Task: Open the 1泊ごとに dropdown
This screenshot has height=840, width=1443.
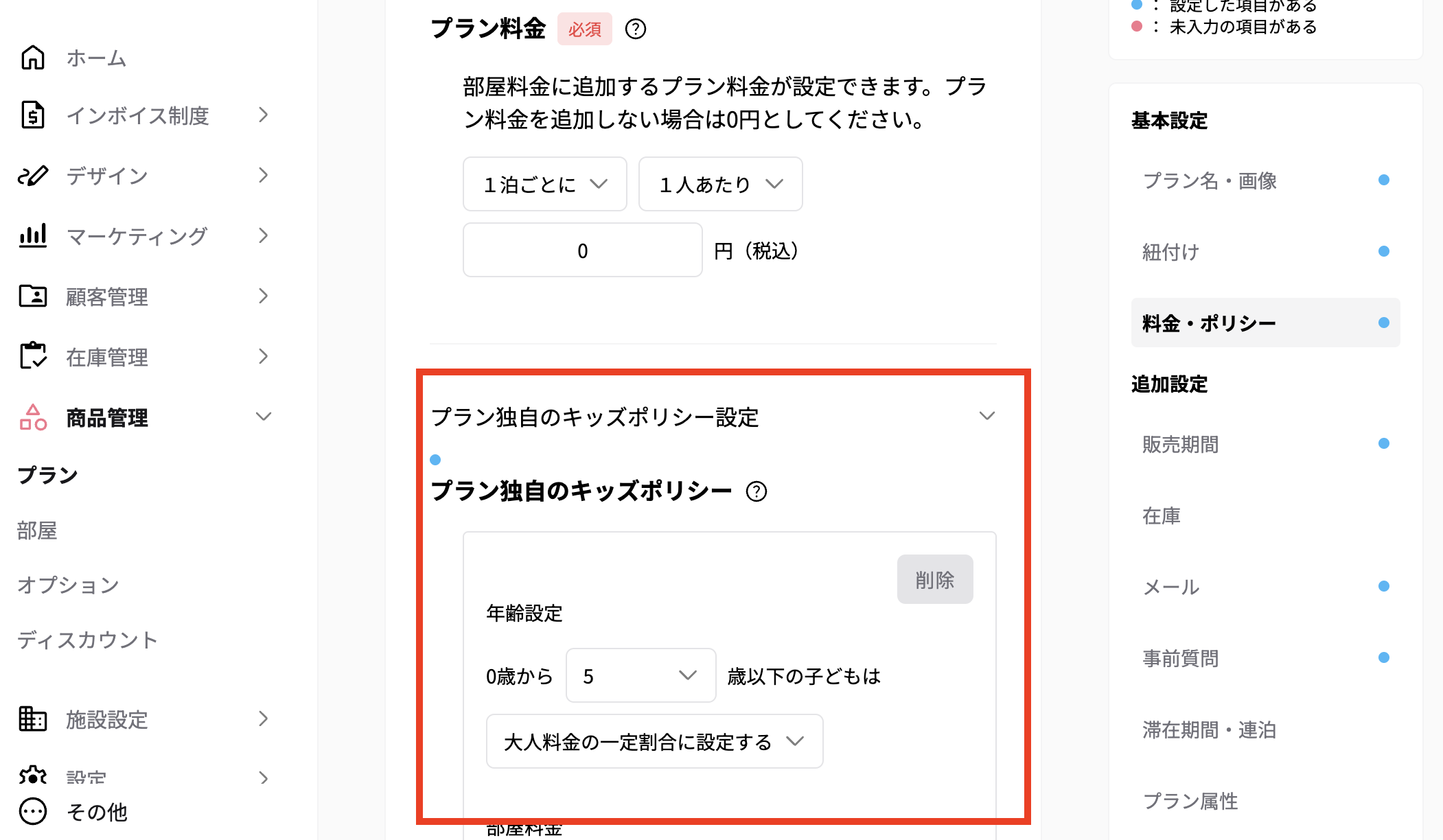Action: [x=544, y=183]
